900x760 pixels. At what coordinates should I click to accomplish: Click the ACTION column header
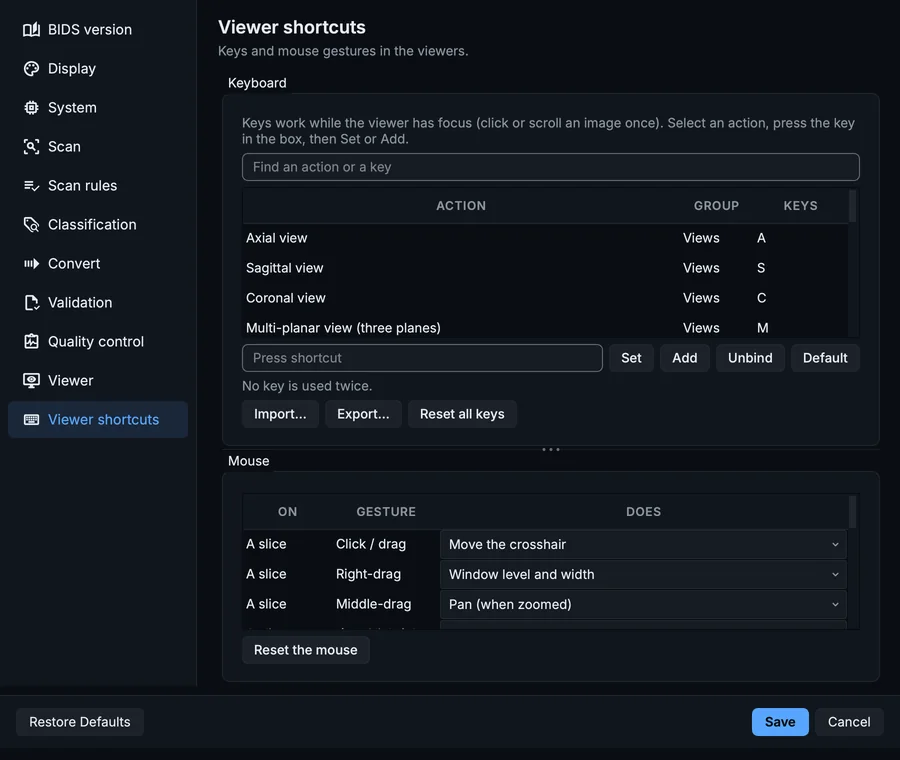(461, 205)
